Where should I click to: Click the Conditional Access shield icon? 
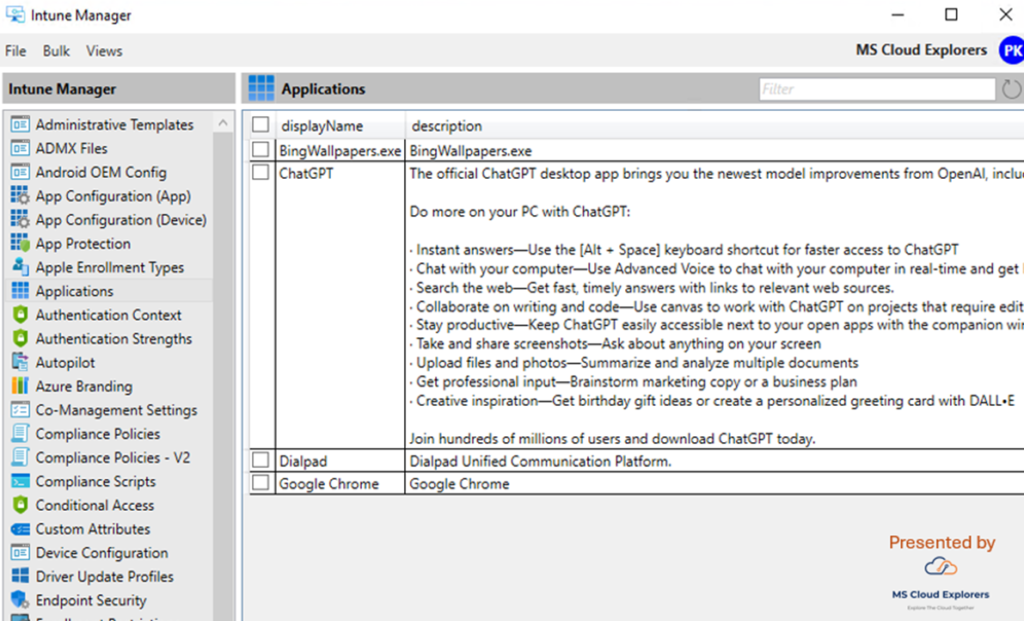(x=20, y=505)
